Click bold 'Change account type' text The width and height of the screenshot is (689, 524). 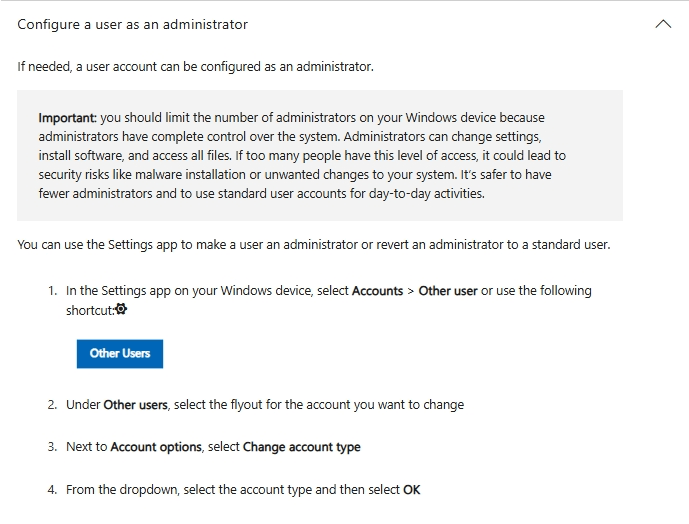point(301,447)
